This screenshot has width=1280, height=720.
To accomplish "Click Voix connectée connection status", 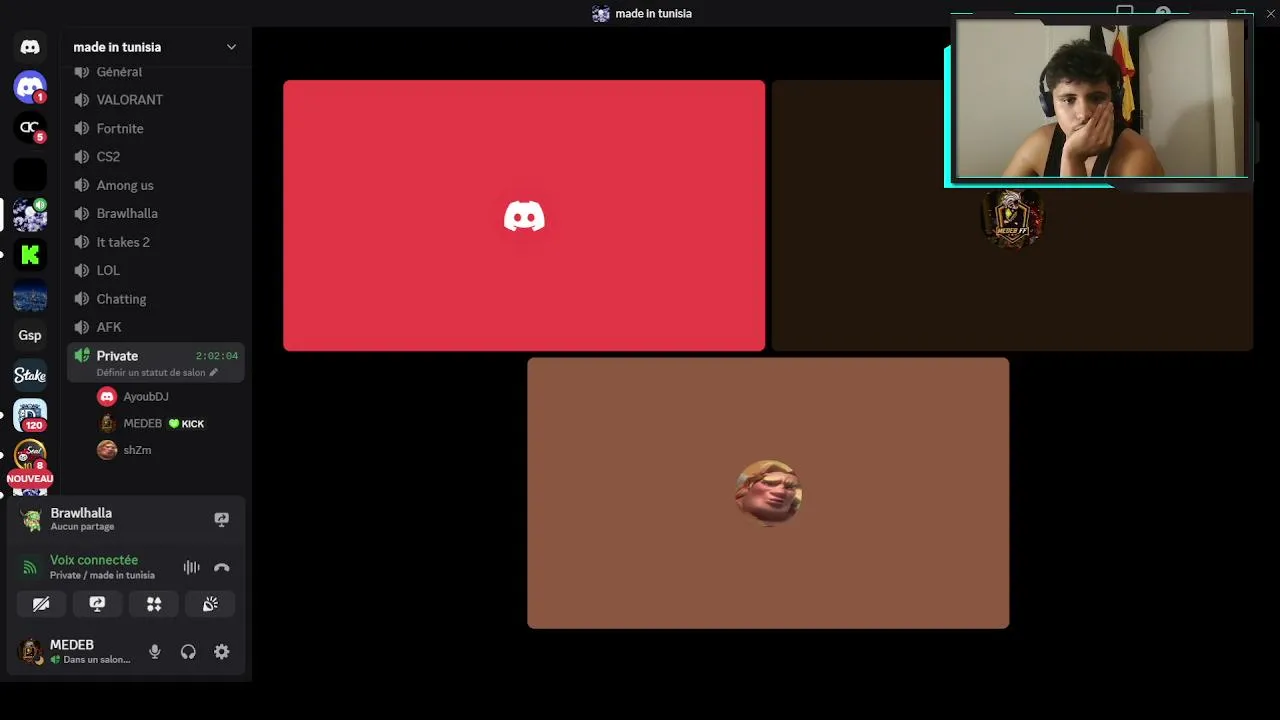I will tap(94, 560).
